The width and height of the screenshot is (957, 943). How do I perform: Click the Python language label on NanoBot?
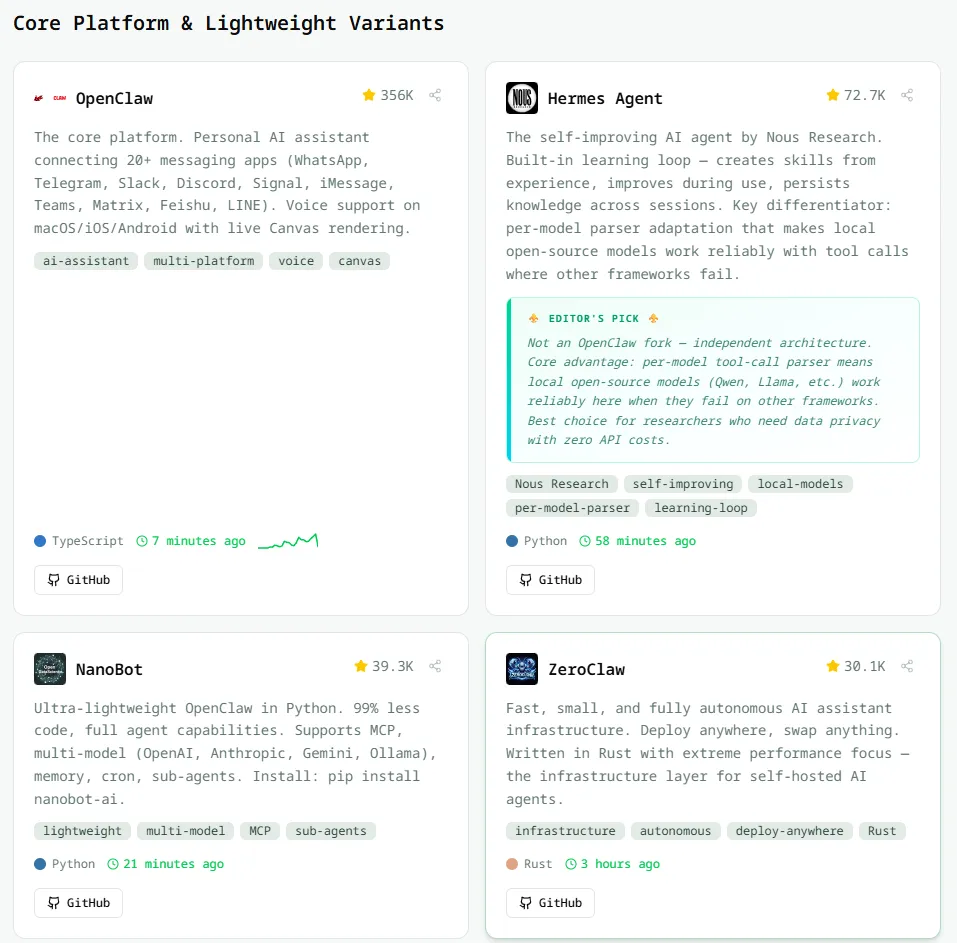click(x=65, y=864)
